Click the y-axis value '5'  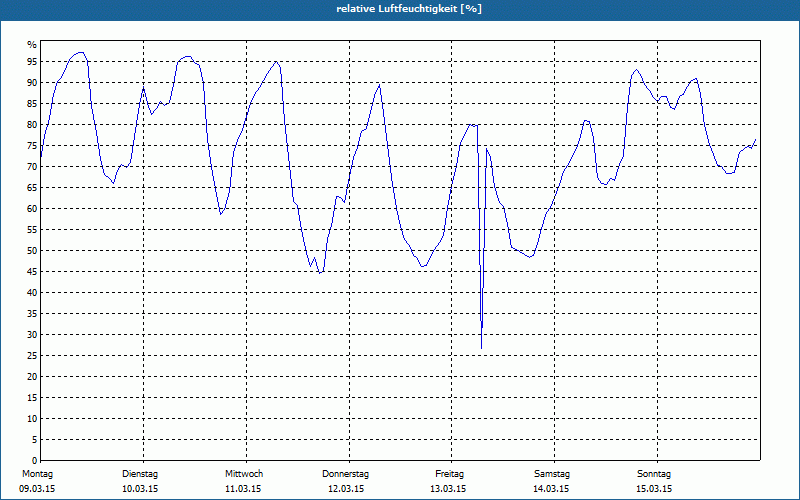34,440
